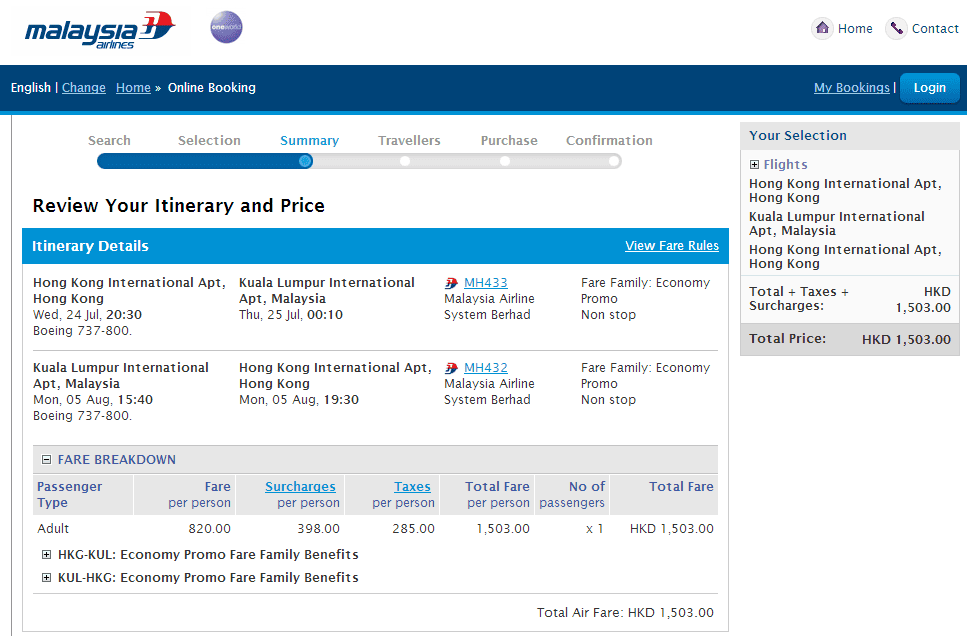Open flight MH432 details link
The width and height of the screenshot is (967, 636).
(x=485, y=368)
